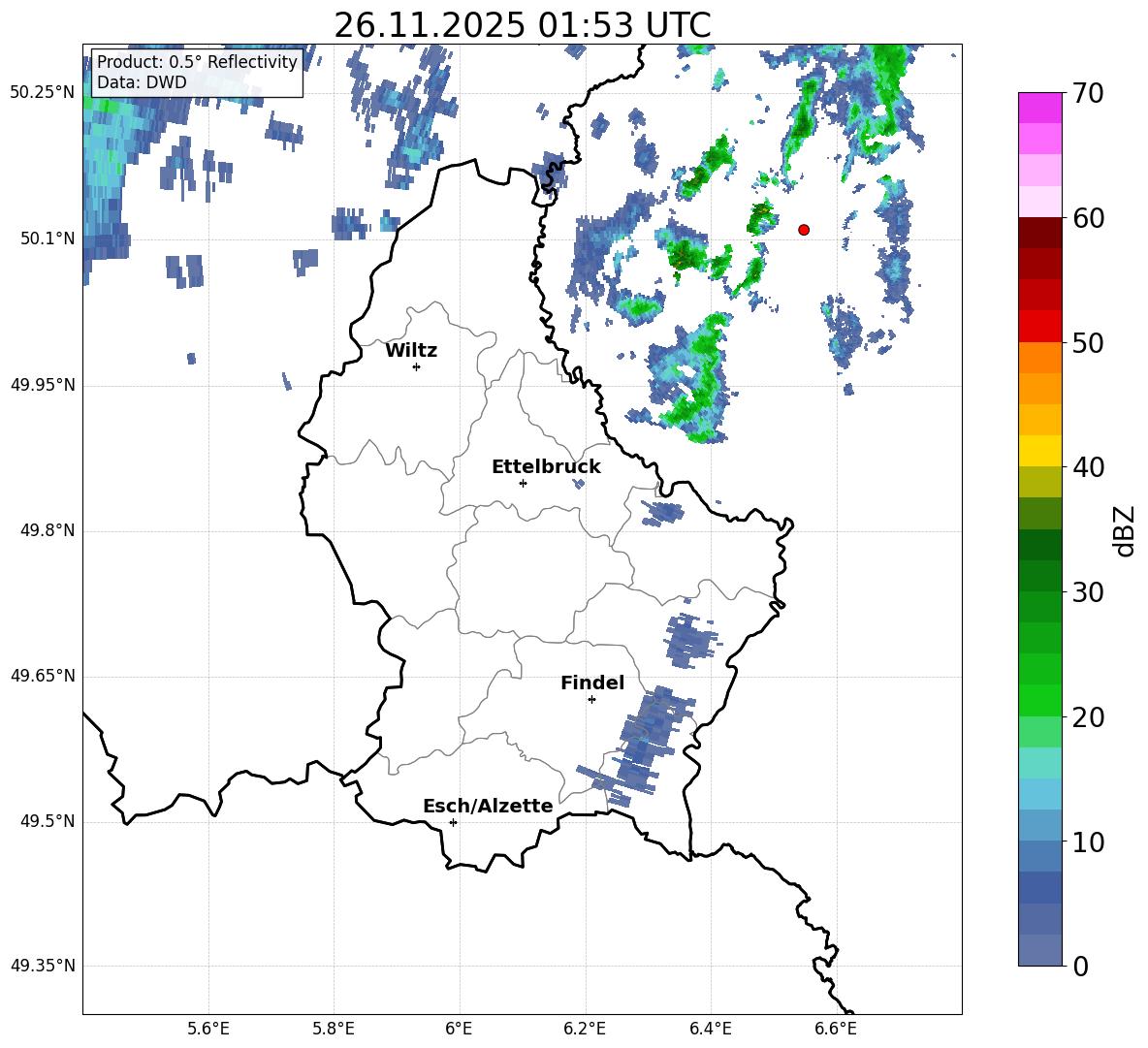Click the 5.6°E longitude label

click(x=208, y=1029)
